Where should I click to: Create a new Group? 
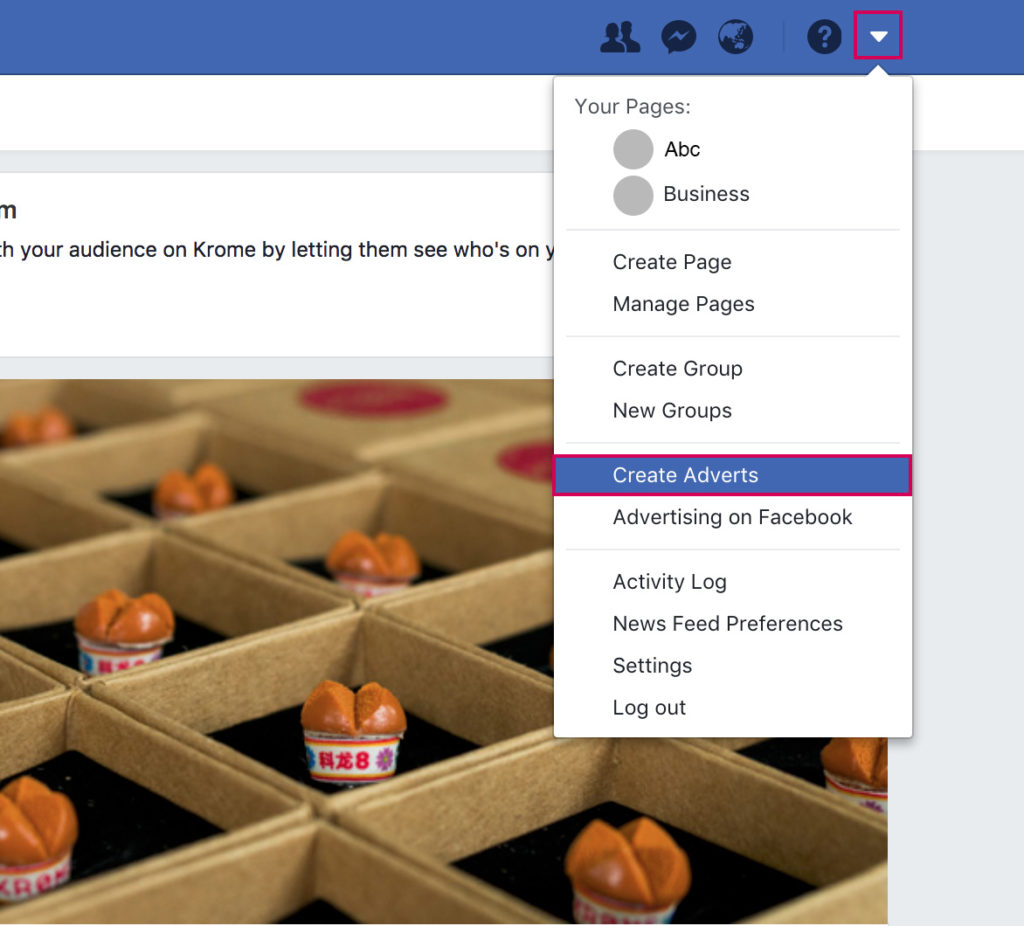(x=677, y=368)
